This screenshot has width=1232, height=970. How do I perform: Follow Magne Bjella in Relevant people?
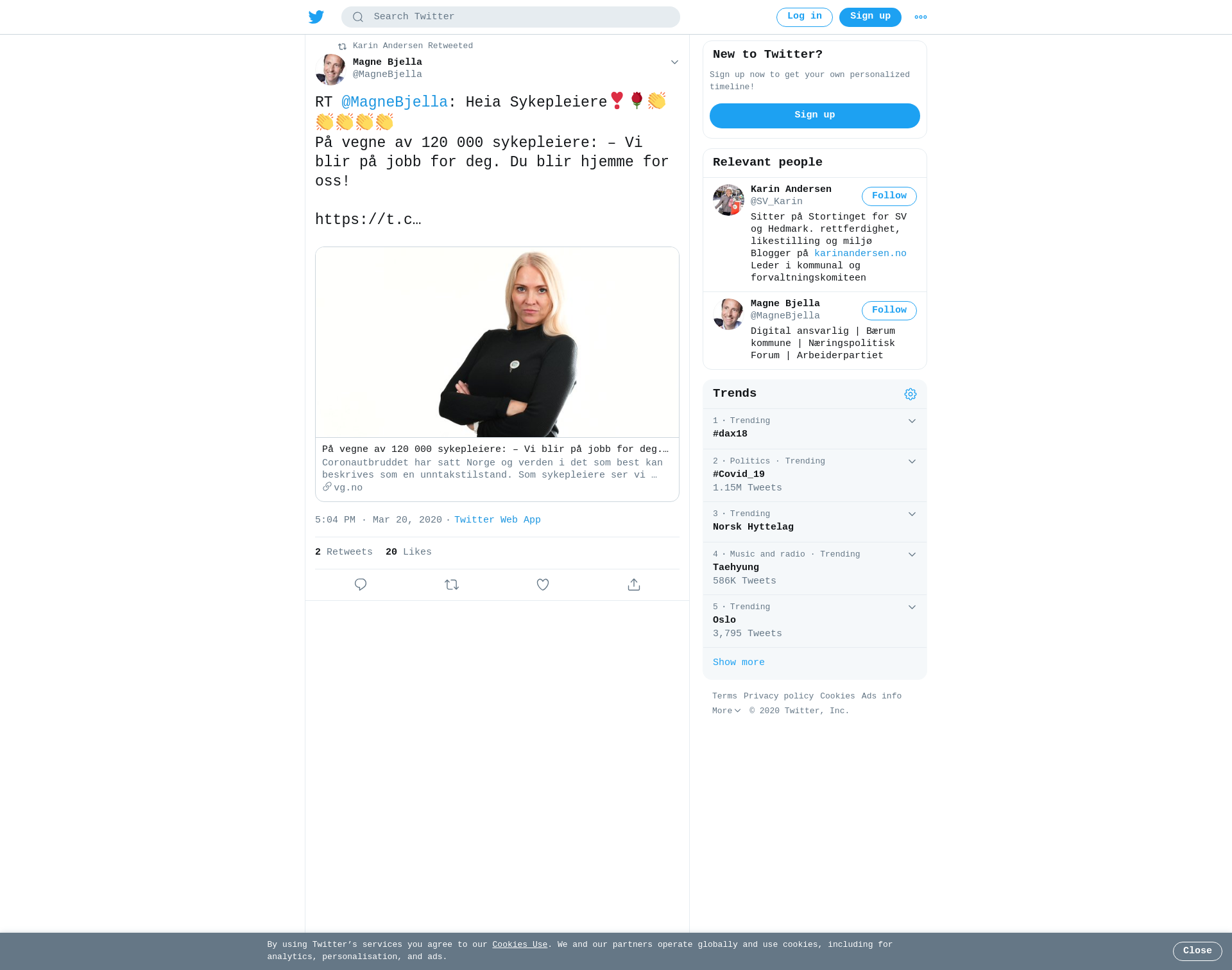(x=889, y=311)
